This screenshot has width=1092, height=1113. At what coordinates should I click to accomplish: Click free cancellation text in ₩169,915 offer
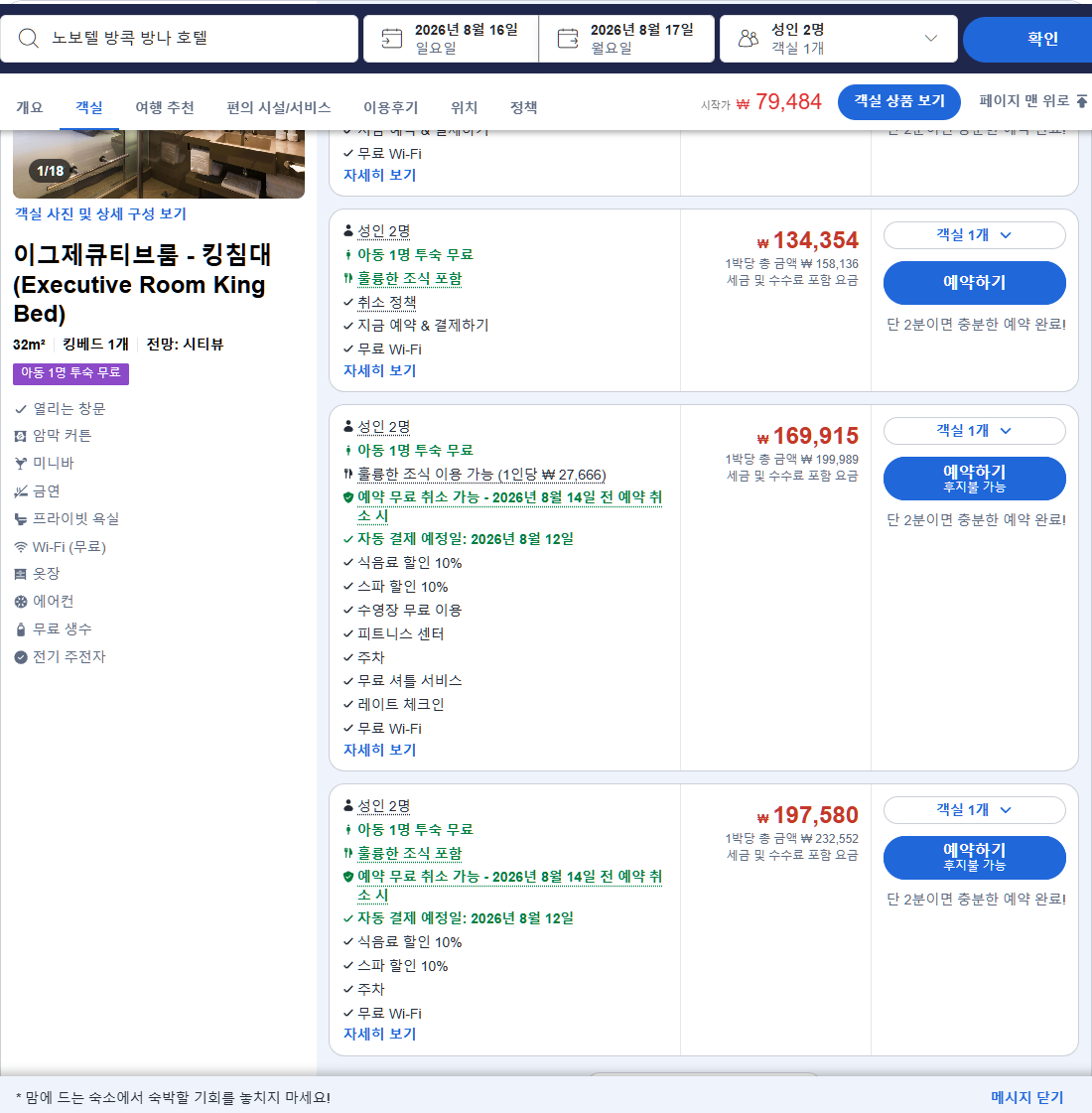tap(509, 506)
